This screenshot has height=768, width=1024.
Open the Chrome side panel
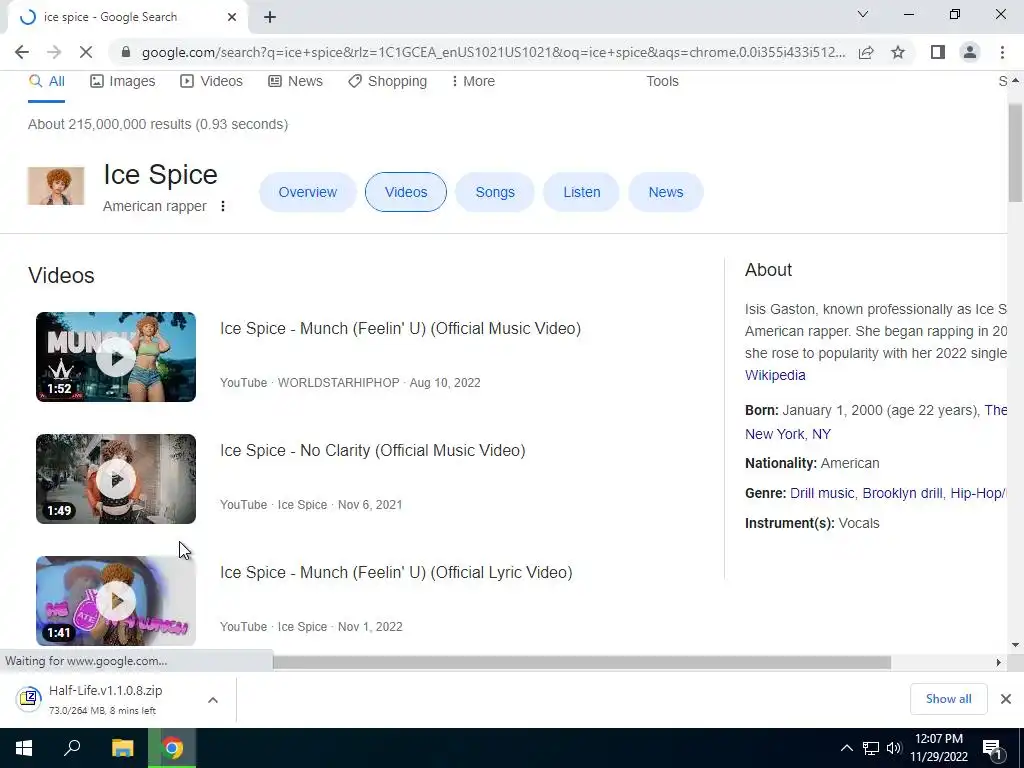tap(938, 52)
